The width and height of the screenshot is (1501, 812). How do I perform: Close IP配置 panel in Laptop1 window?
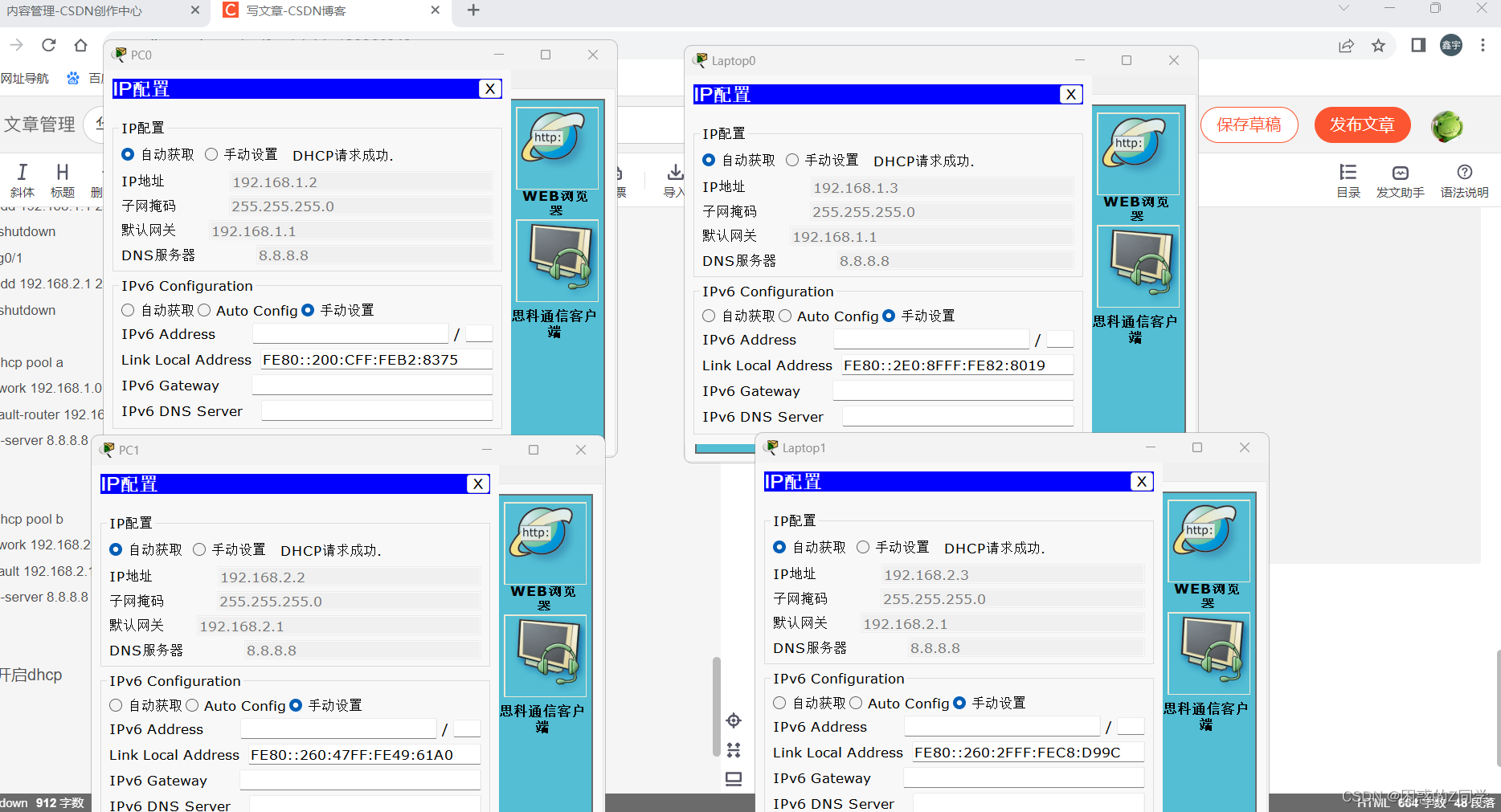pyautogui.click(x=1142, y=482)
